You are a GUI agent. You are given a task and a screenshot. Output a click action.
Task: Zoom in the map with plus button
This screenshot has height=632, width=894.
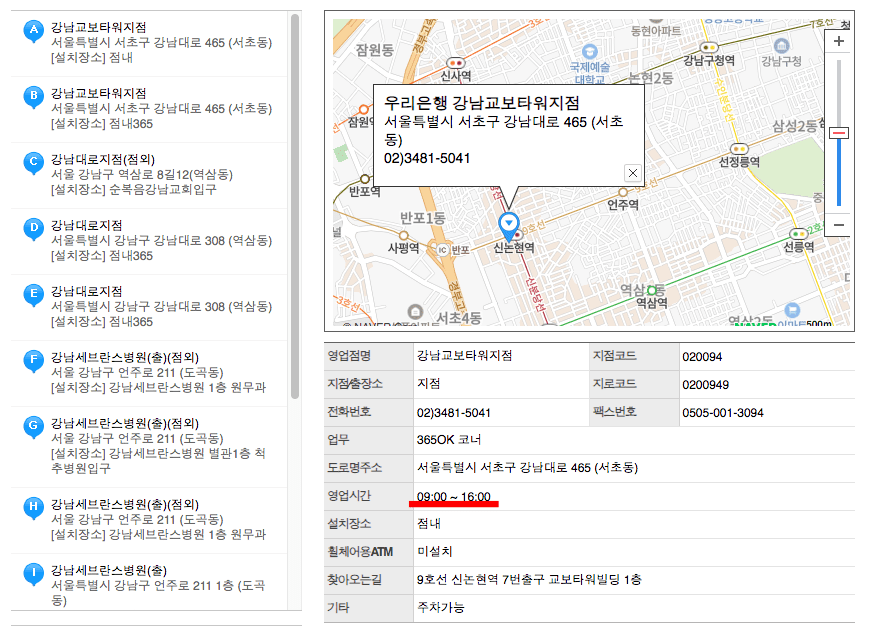838,41
